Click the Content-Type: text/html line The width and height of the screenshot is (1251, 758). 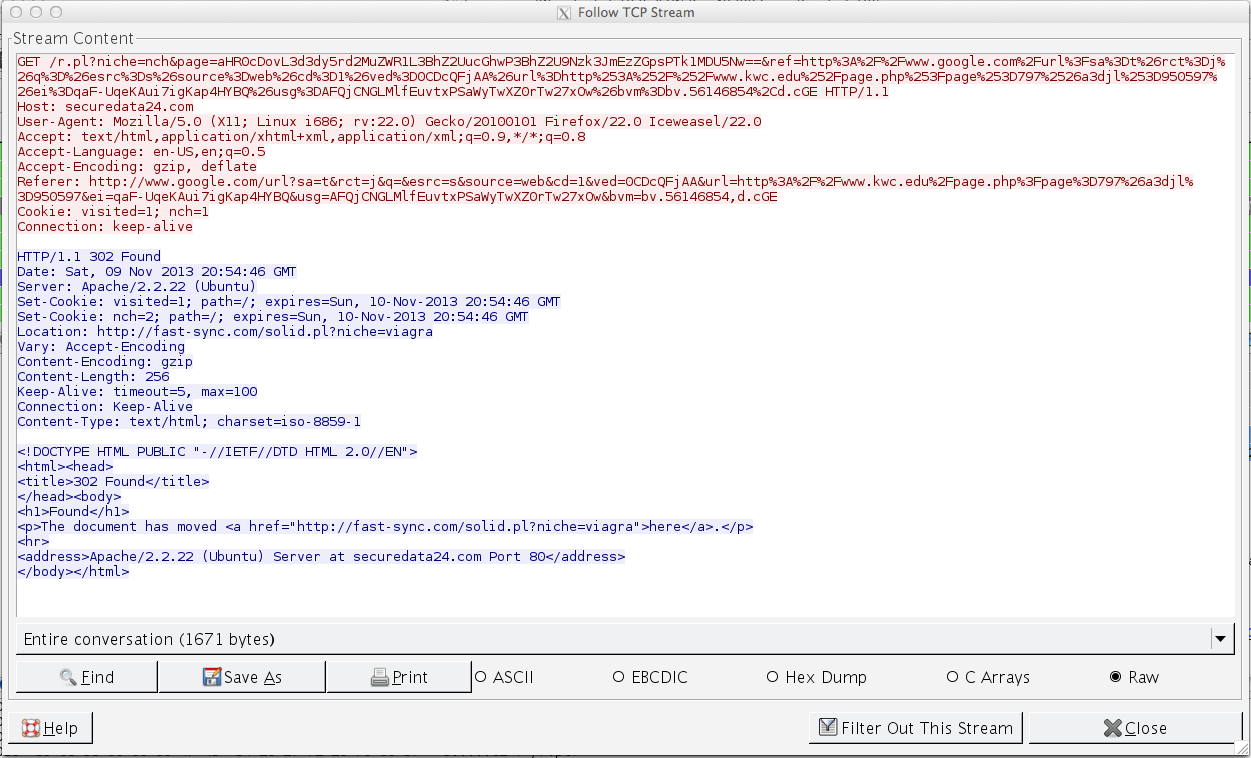click(x=189, y=422)
